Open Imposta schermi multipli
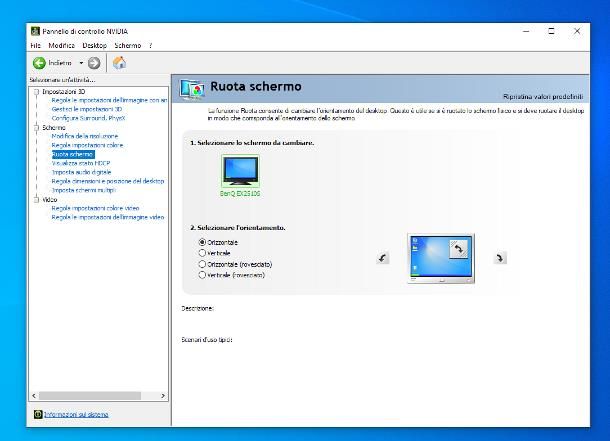Image resolution: width=610 pixels, height=441 pixels. coord(84,190)
